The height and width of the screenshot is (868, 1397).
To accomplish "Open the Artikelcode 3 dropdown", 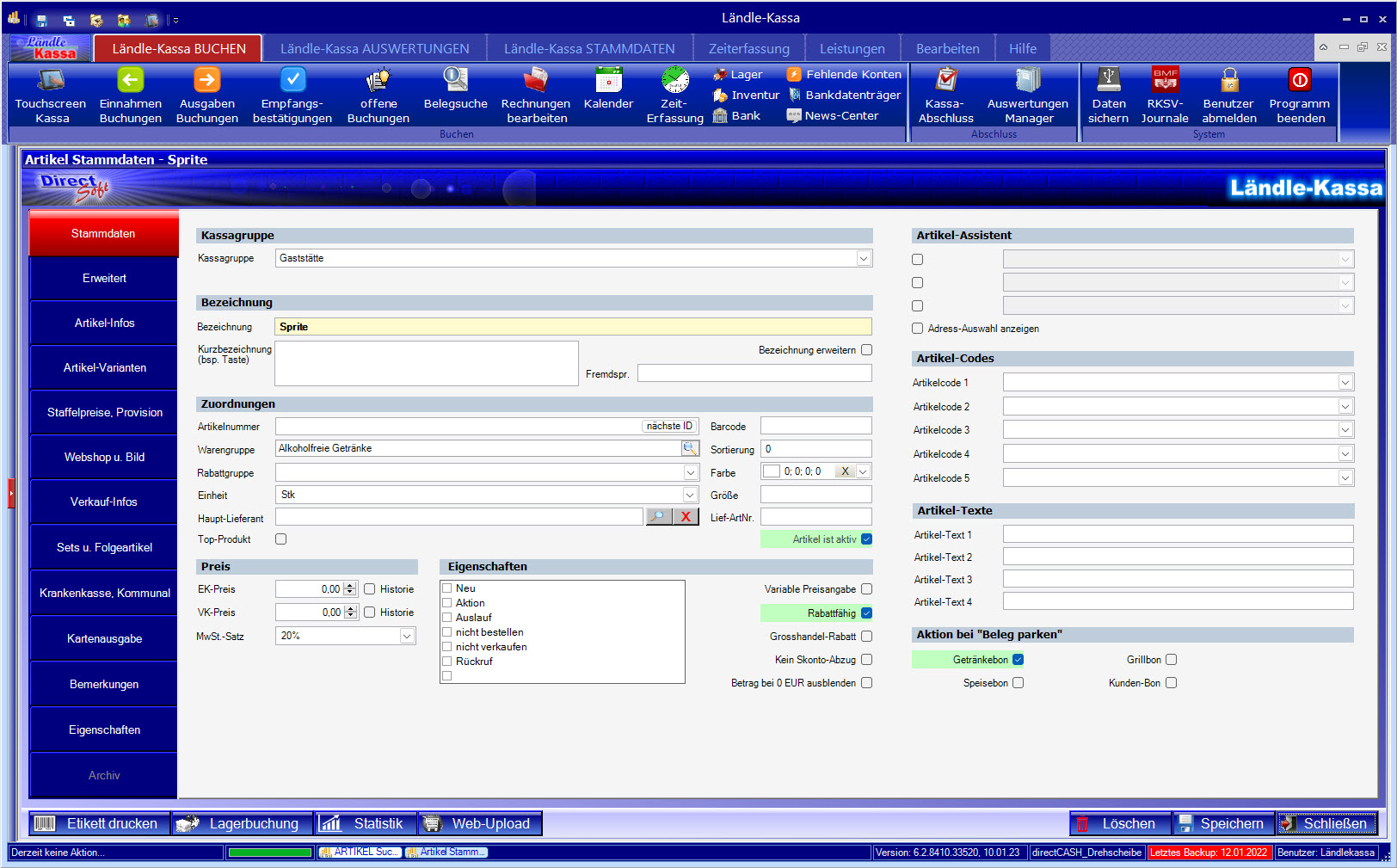I will tap(1345, 429).
